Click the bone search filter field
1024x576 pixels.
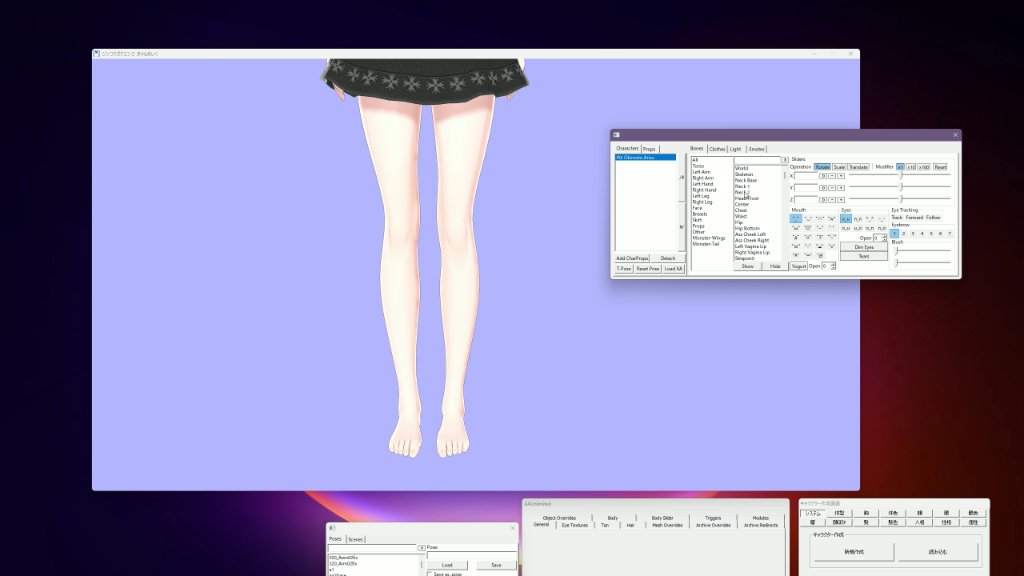[757, 160]
